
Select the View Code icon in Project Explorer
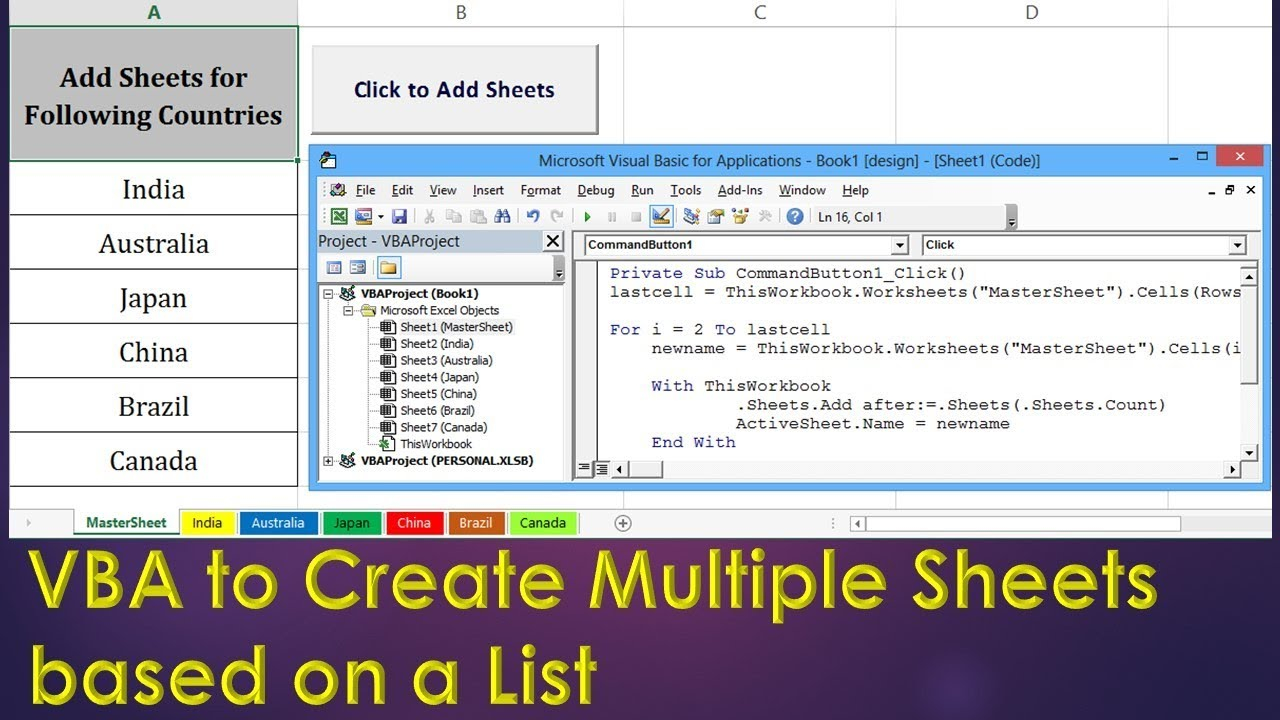tap(334, 267)
